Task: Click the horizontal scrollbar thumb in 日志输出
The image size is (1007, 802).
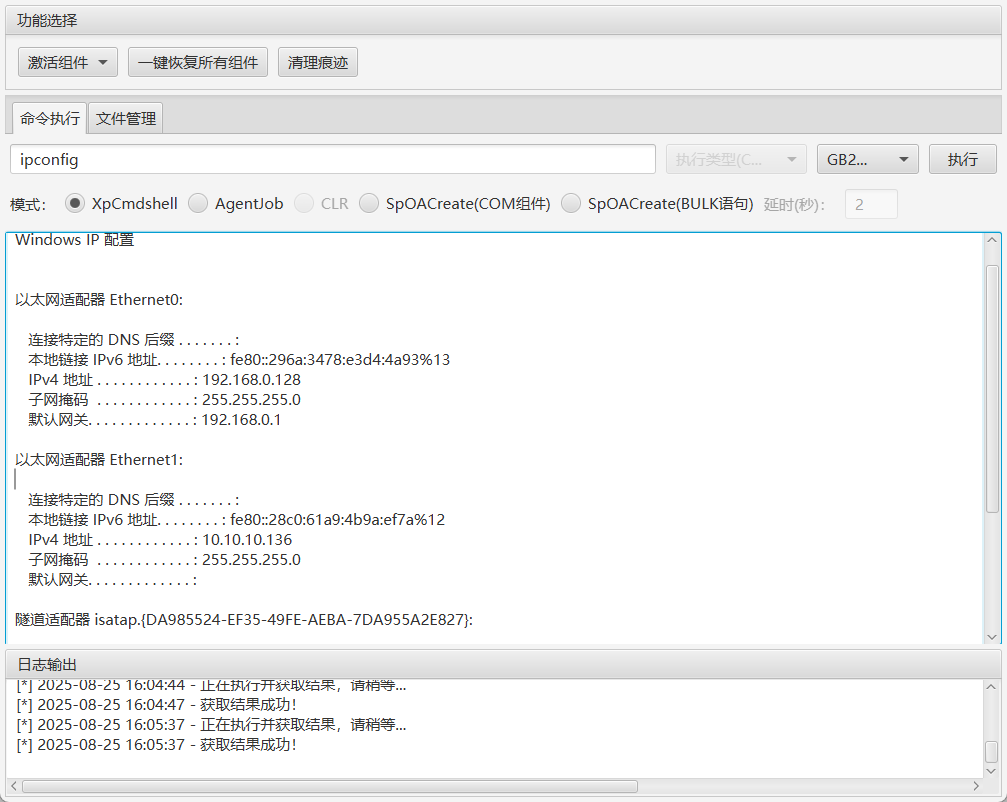Action: tap(330, 786)
